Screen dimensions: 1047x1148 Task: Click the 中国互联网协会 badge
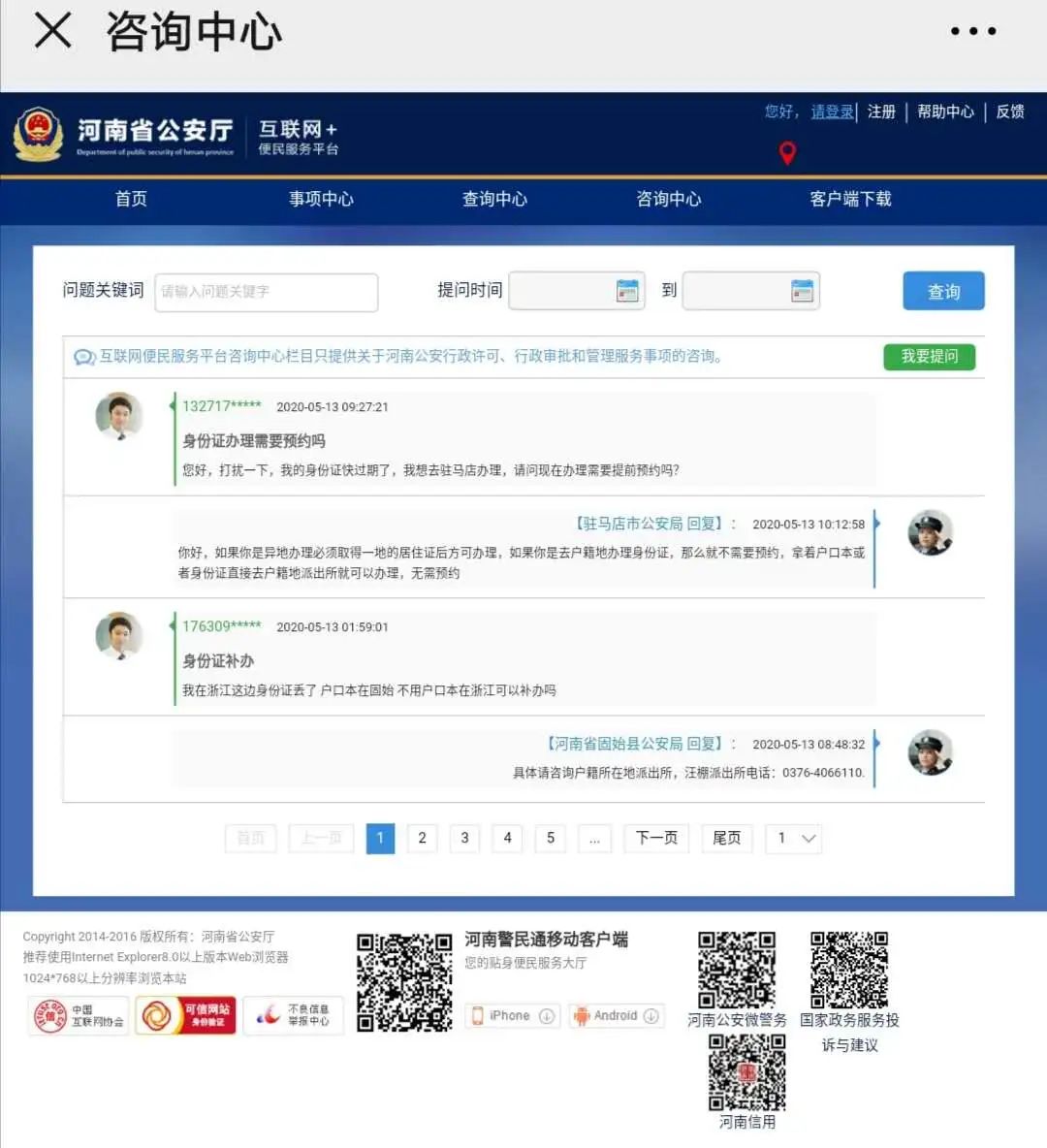tap(79, 1015)
